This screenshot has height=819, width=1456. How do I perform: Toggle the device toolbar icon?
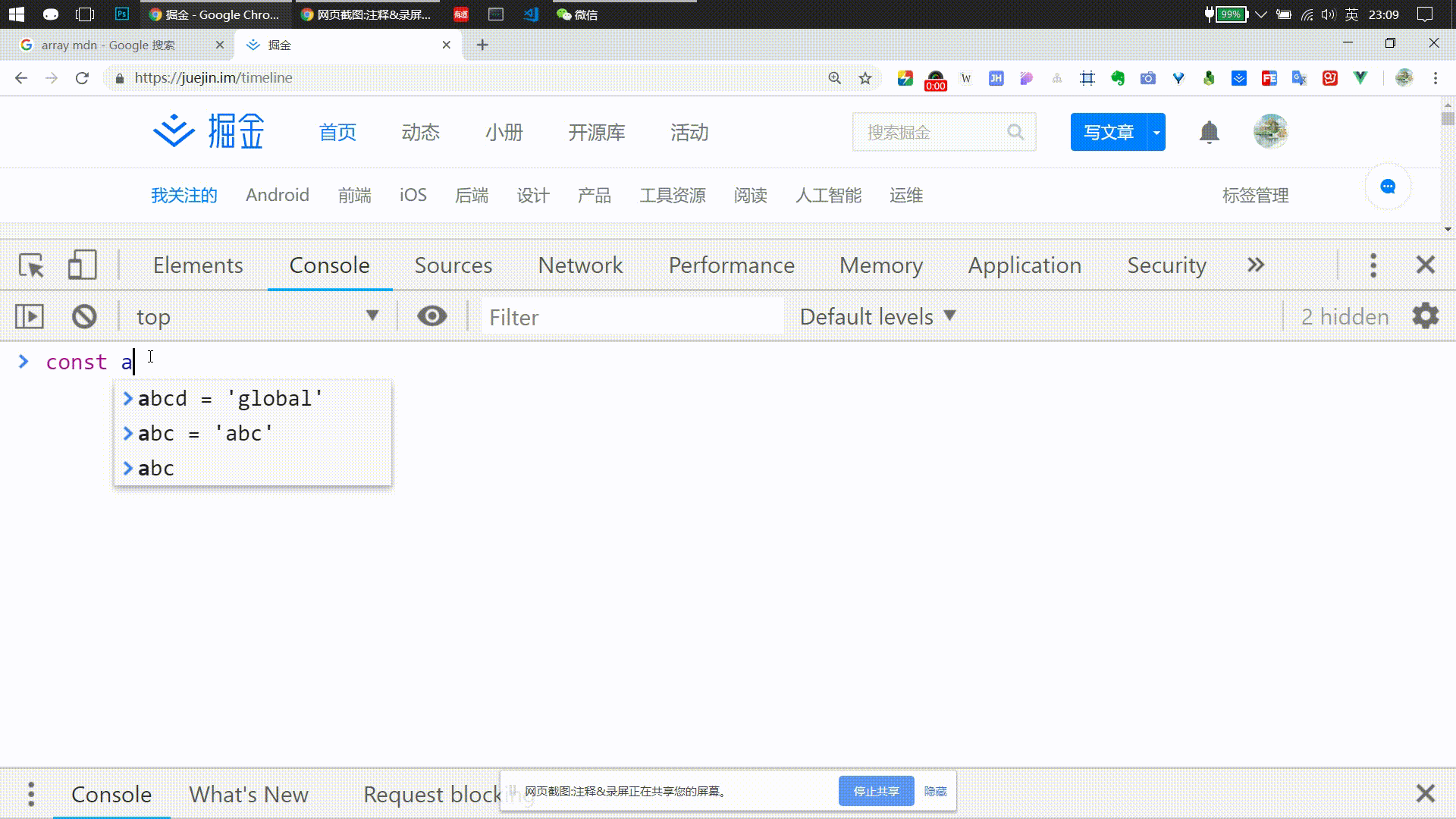(x=82, y=265)
